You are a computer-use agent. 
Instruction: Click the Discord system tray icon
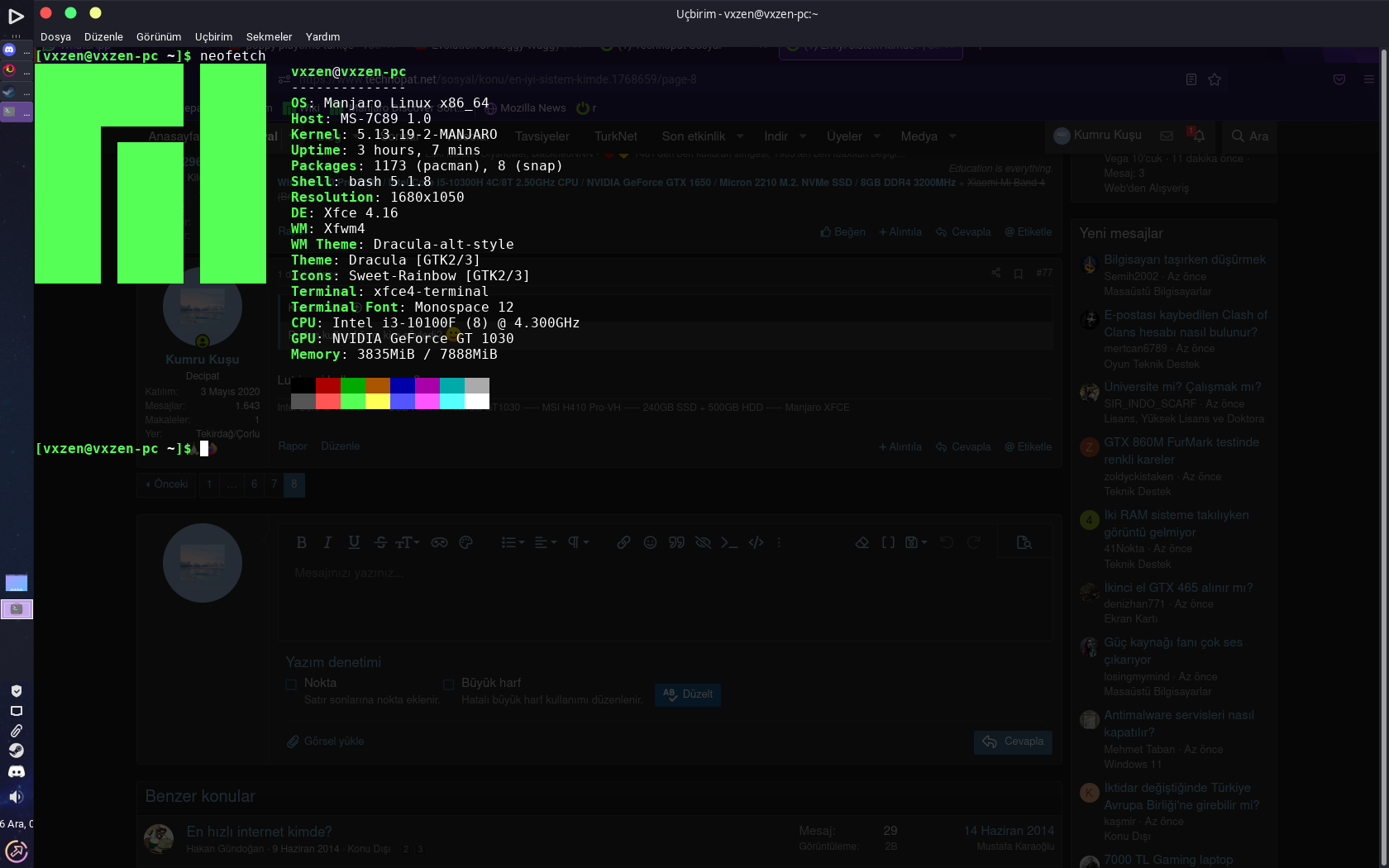click(16, 771)
